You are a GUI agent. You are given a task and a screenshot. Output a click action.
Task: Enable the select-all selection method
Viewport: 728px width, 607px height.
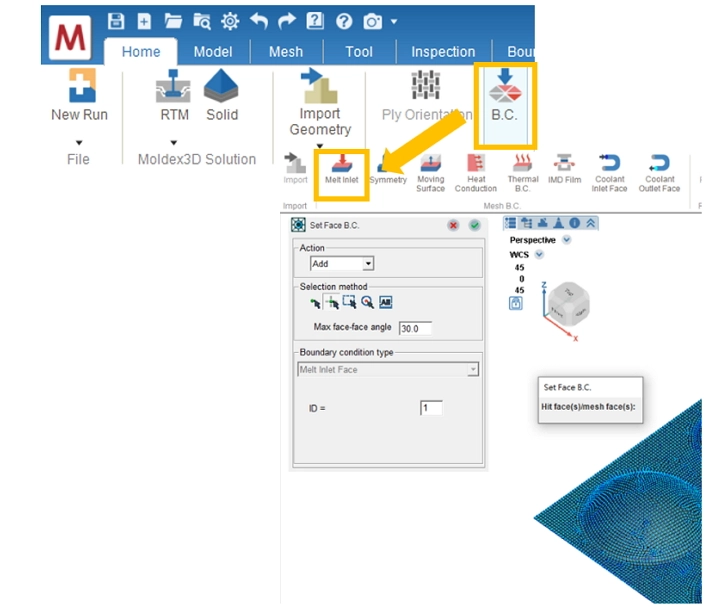click(x=386, y=303)
